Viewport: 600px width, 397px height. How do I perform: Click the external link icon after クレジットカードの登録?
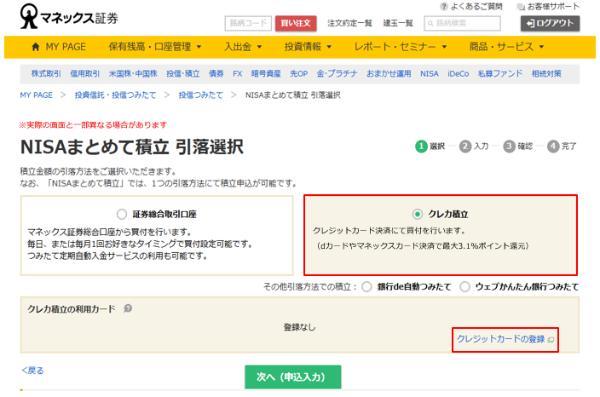point(551,340)
